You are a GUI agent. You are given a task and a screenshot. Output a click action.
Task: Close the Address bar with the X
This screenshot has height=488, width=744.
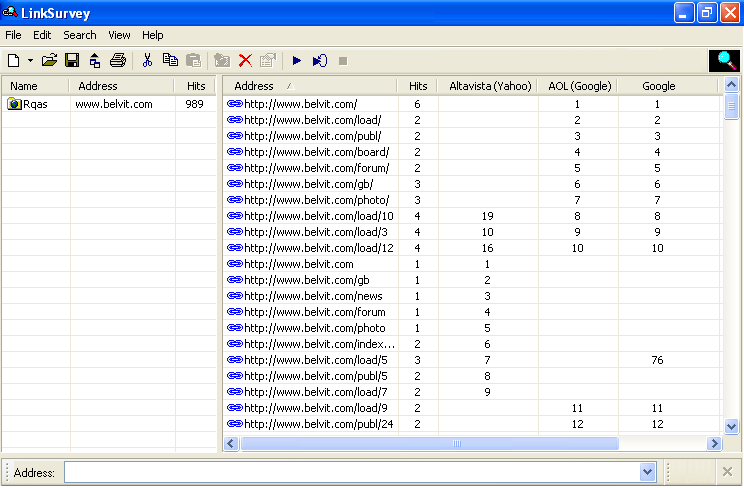[727, 472]
